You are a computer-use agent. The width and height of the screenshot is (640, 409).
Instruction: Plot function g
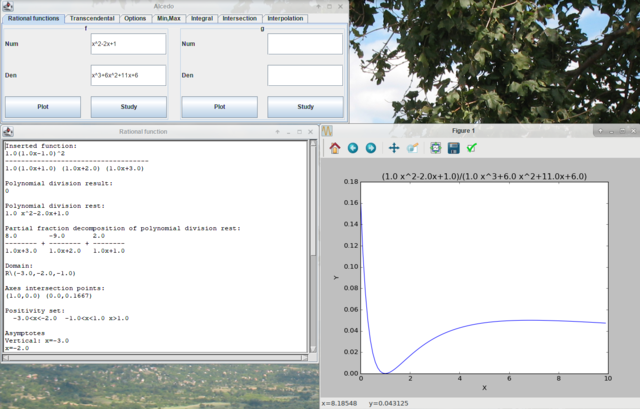click(220, 107)
